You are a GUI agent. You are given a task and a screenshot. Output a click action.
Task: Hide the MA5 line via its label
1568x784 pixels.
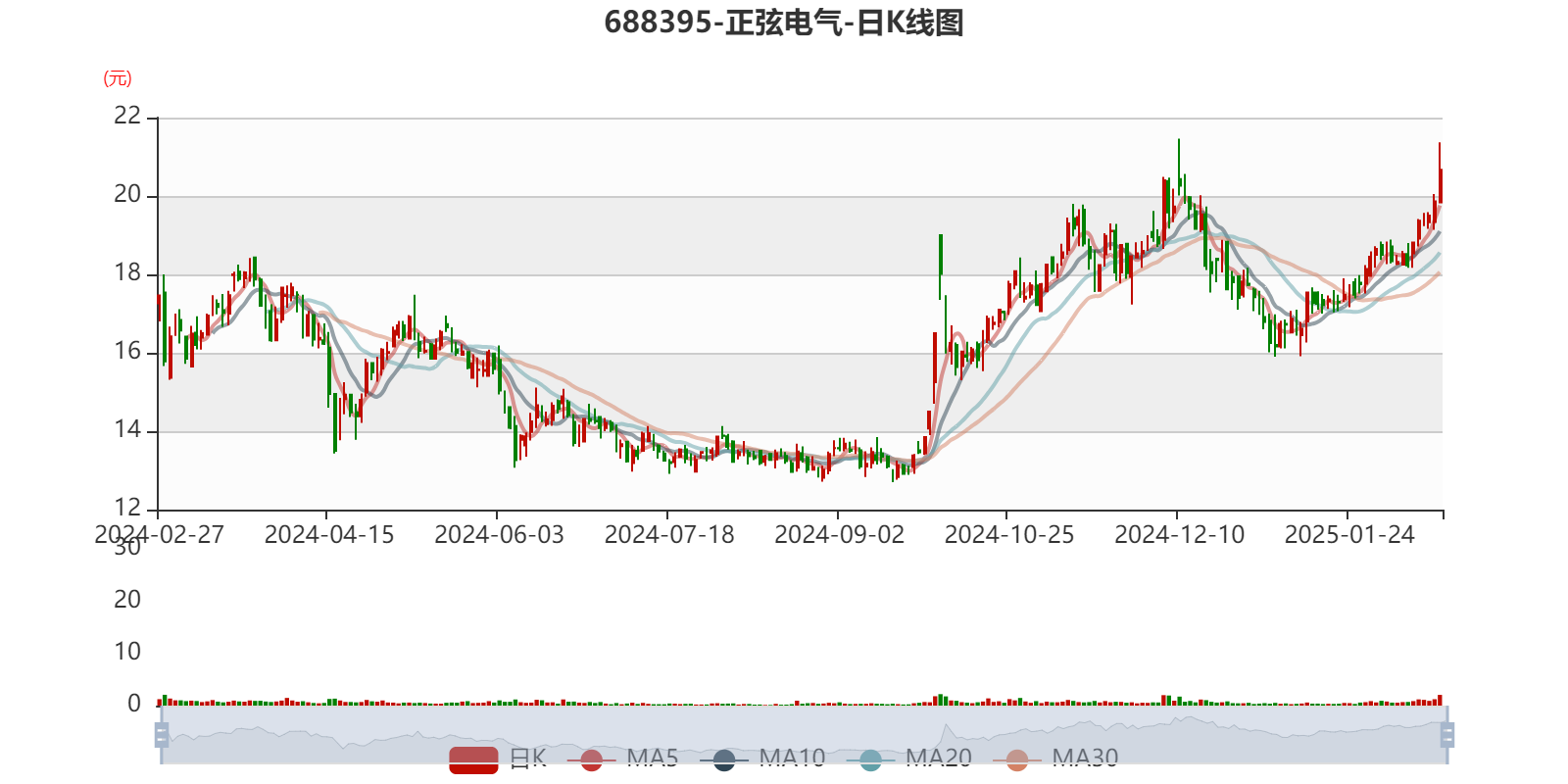653,758
